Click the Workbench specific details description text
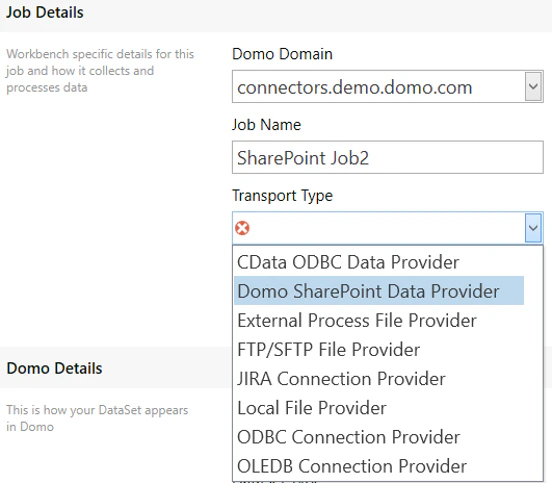Screen dimensions: 552x483 (100, 71)
